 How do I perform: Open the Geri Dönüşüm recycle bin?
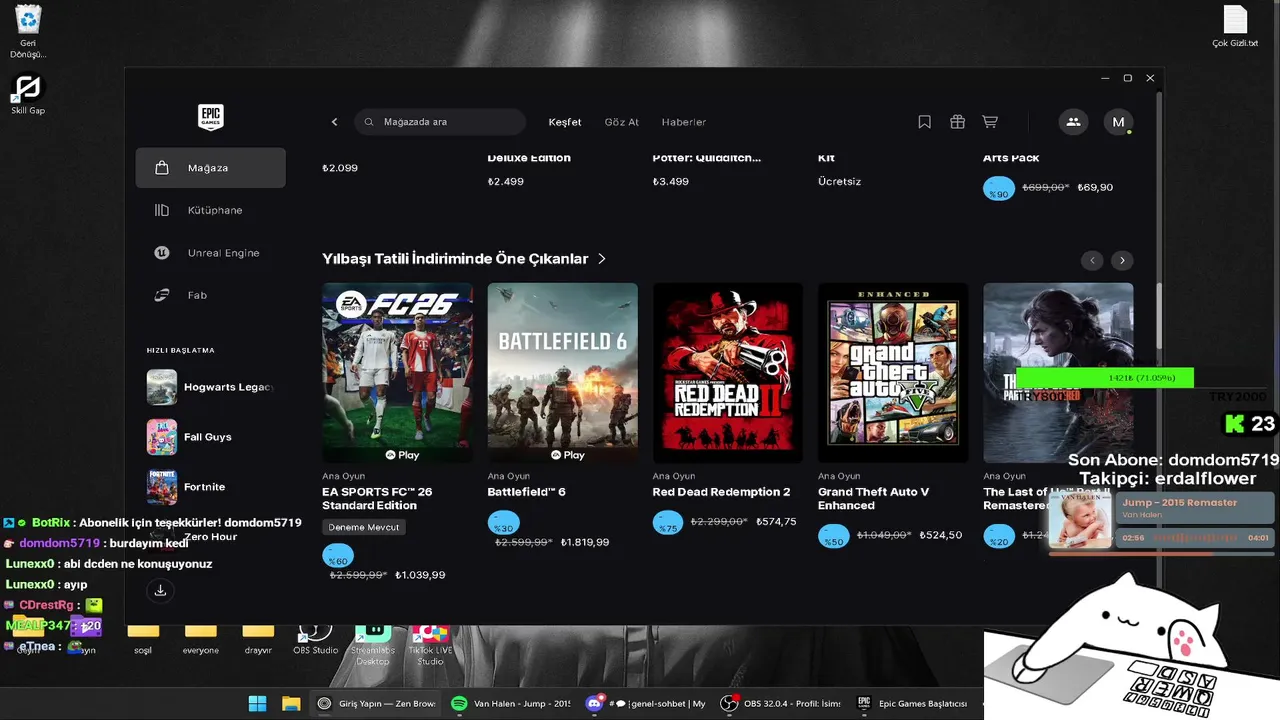coord(28,32)
